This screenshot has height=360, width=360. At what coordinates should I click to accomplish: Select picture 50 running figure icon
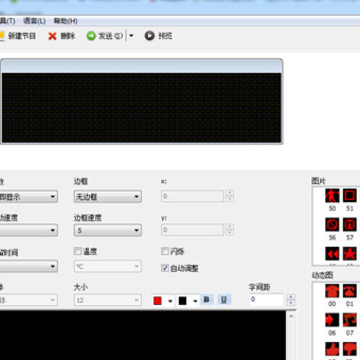coord(332,196)
